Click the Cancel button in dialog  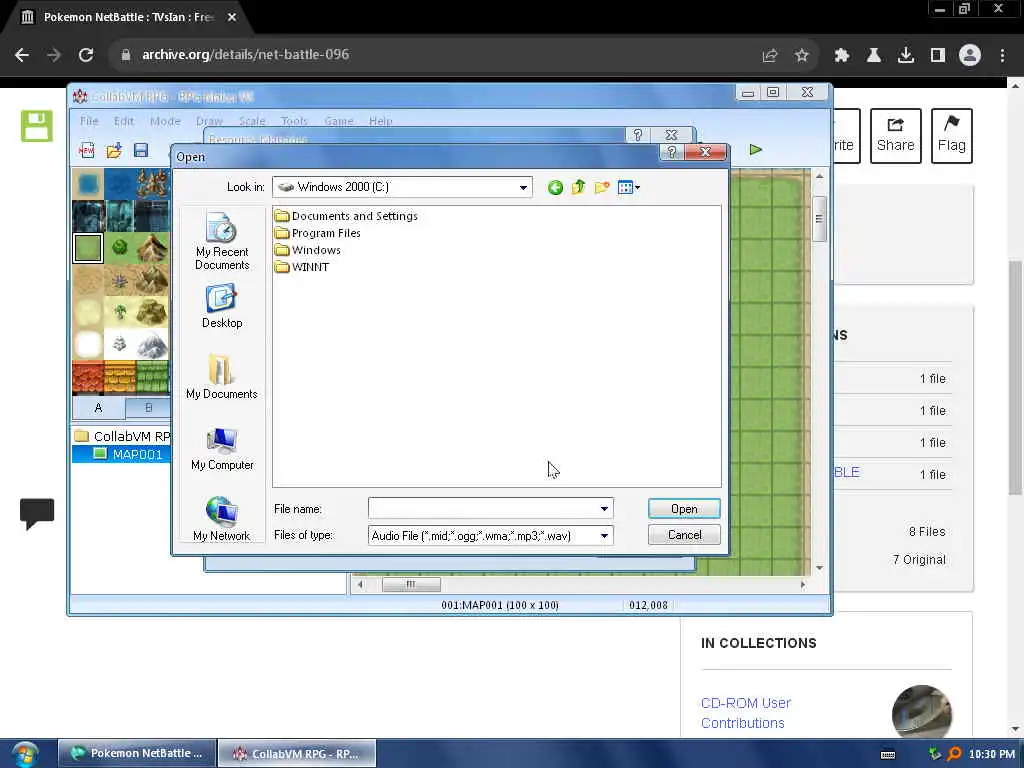tap(684, 535)
